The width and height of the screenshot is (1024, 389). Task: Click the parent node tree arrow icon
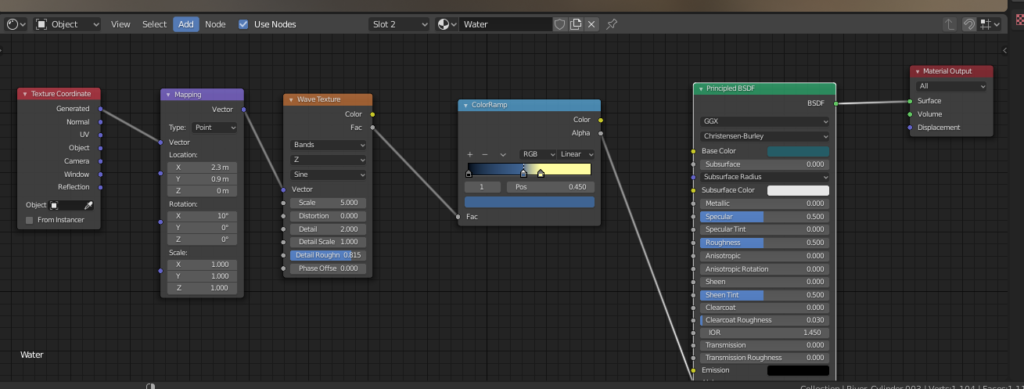coord(950,25)
